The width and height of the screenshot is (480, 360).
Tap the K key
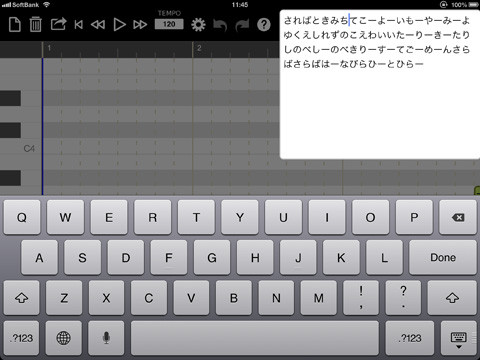[341, 258]
